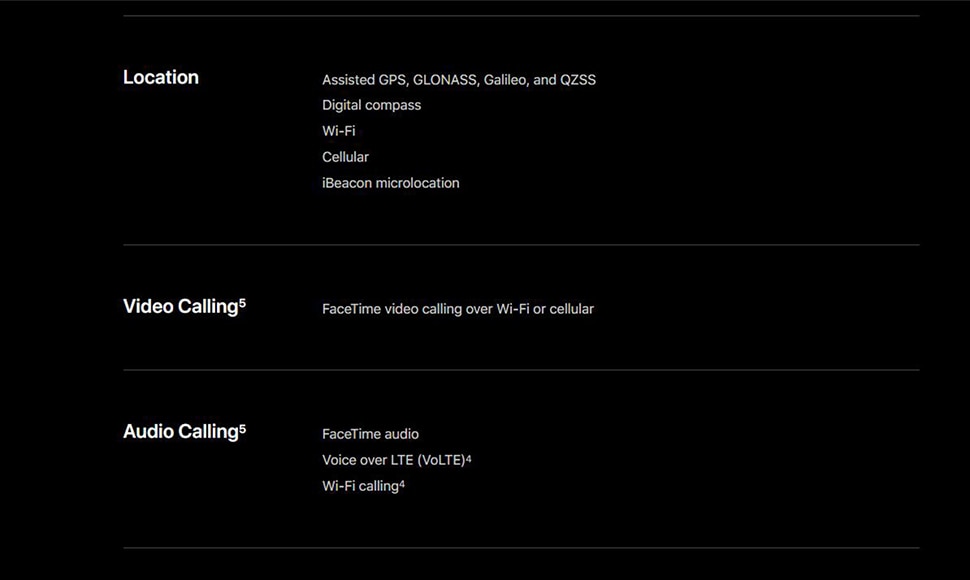Click the word GLONASS in Location specs

click(x=445, y=80)
